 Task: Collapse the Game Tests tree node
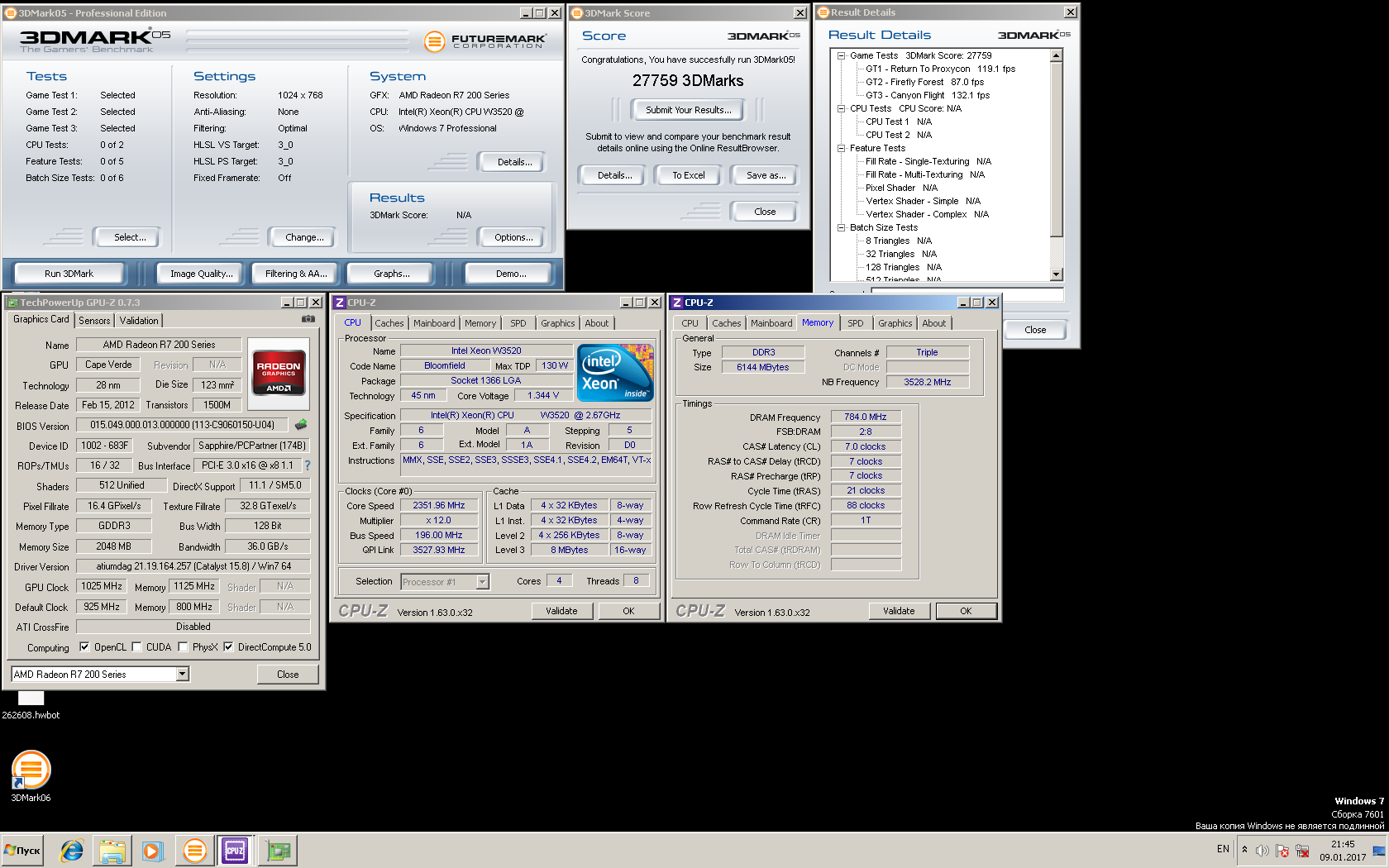click(x=841, y=55)
